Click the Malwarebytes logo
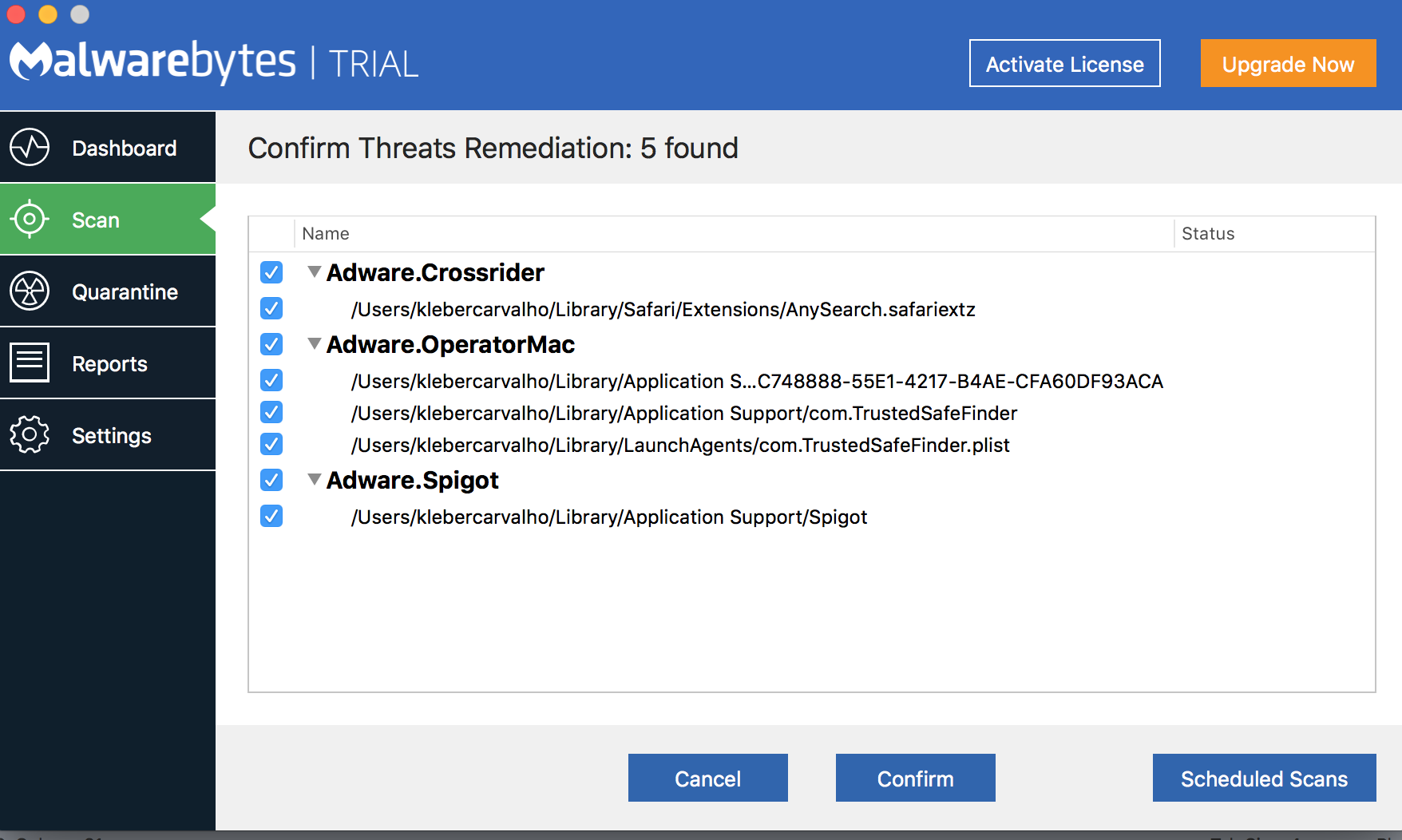The image size is (1402, 840). (152, 61)
